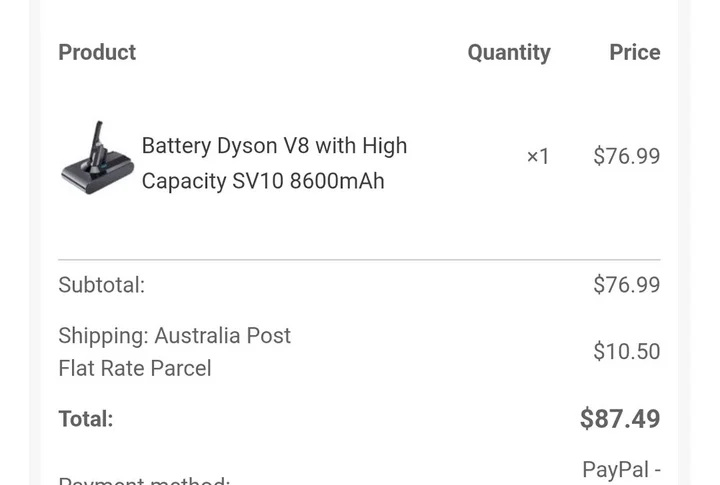Click the Product column header

click(x=97, y=52)
